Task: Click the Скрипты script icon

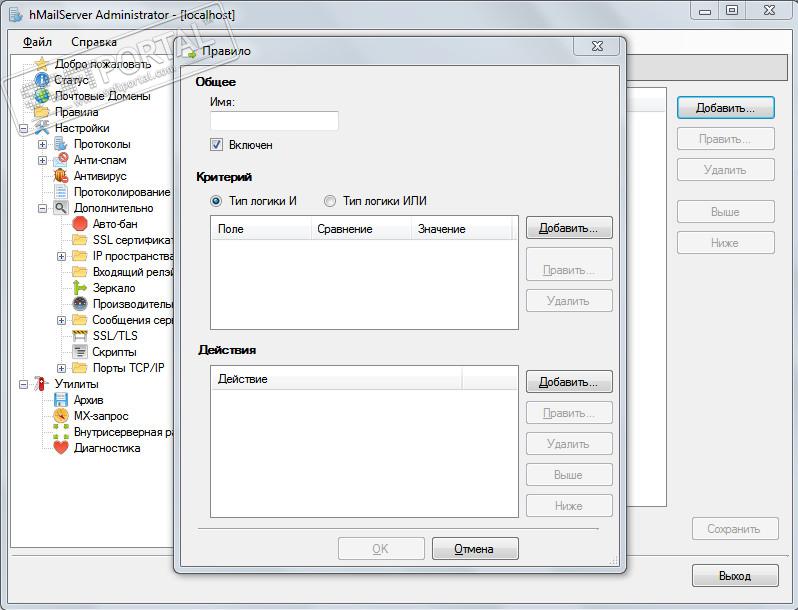Action: click(80, 352)
